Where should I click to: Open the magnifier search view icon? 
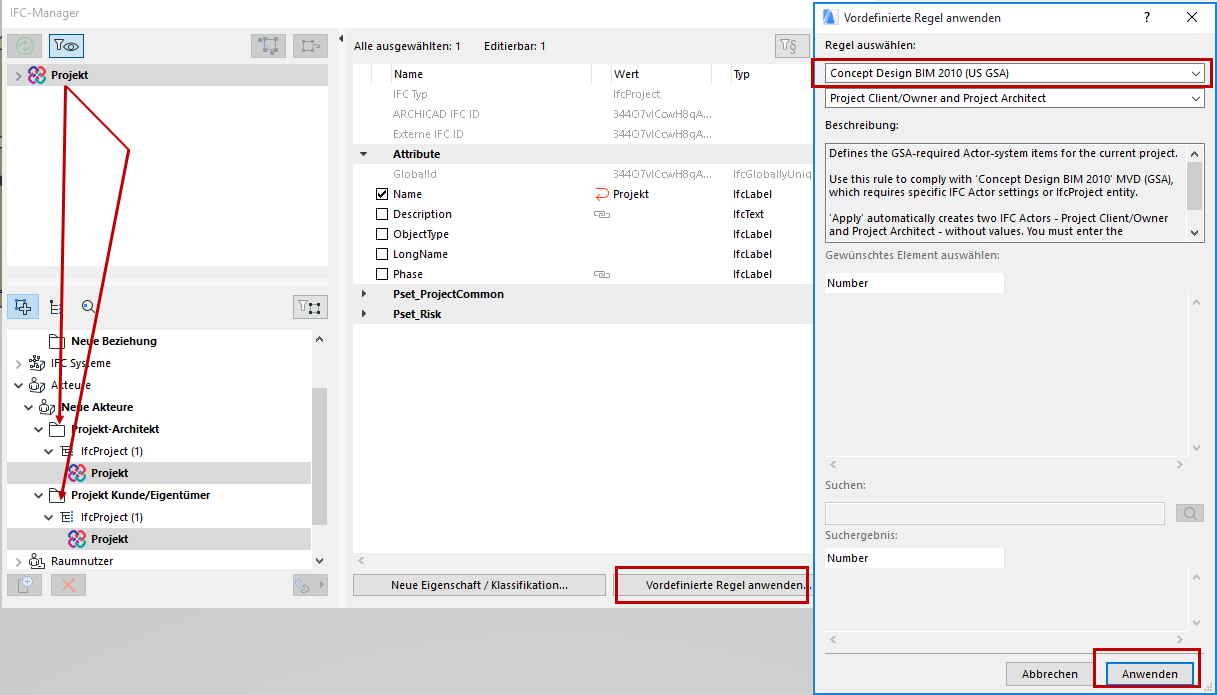88,307
